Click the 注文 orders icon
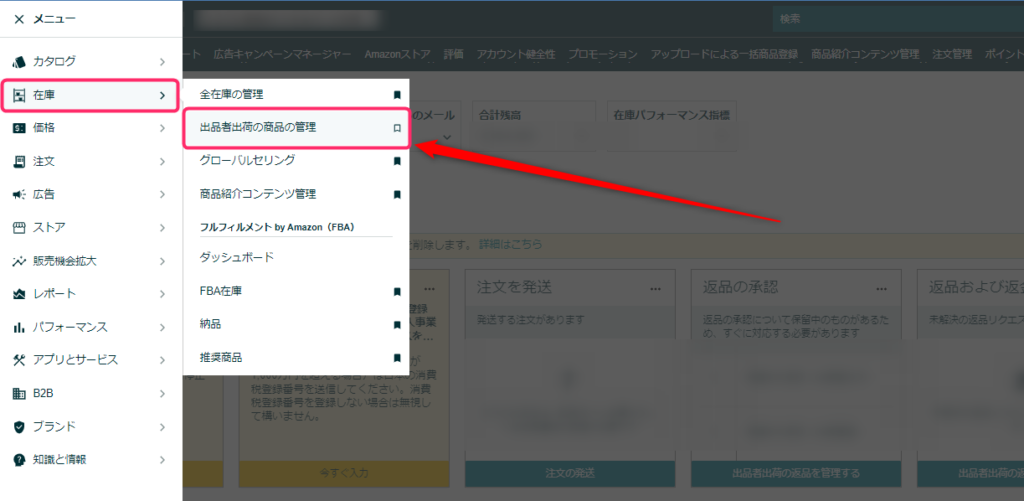 (19, 161)
